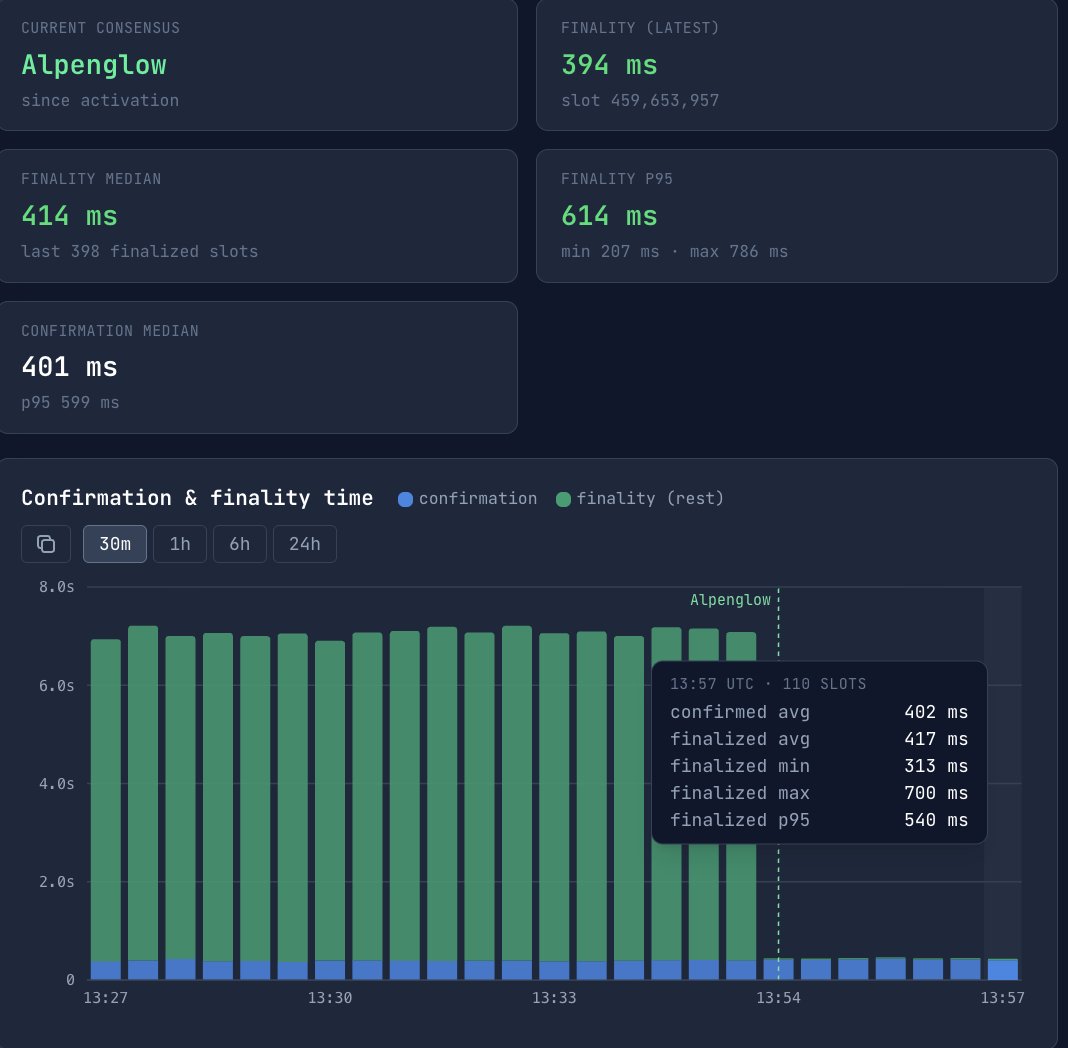
Task: Click the Current Consensus Alpenglow value
Action: (x=94, y=65)
